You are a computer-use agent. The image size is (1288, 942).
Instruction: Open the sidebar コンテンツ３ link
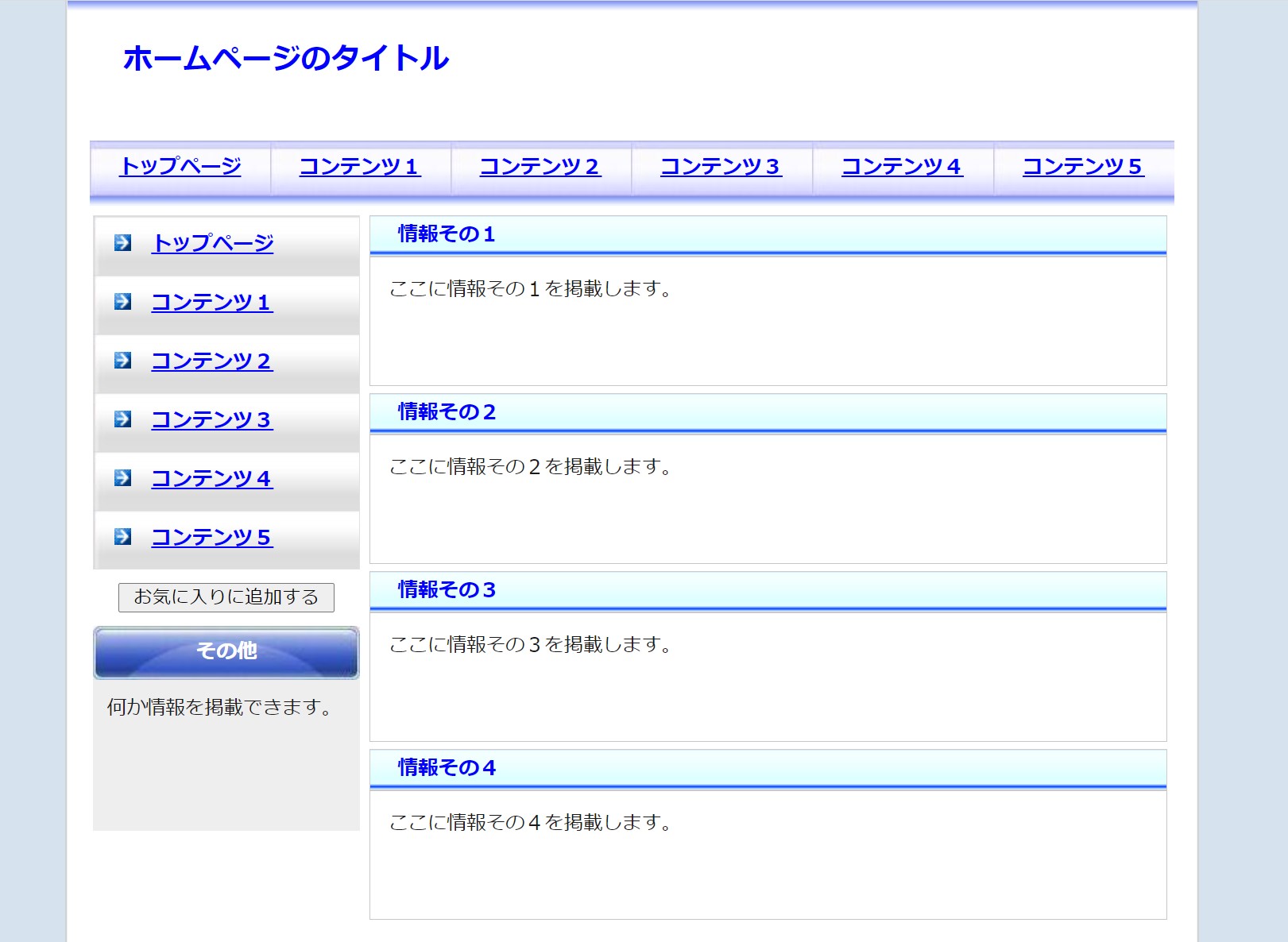(212, 420)
